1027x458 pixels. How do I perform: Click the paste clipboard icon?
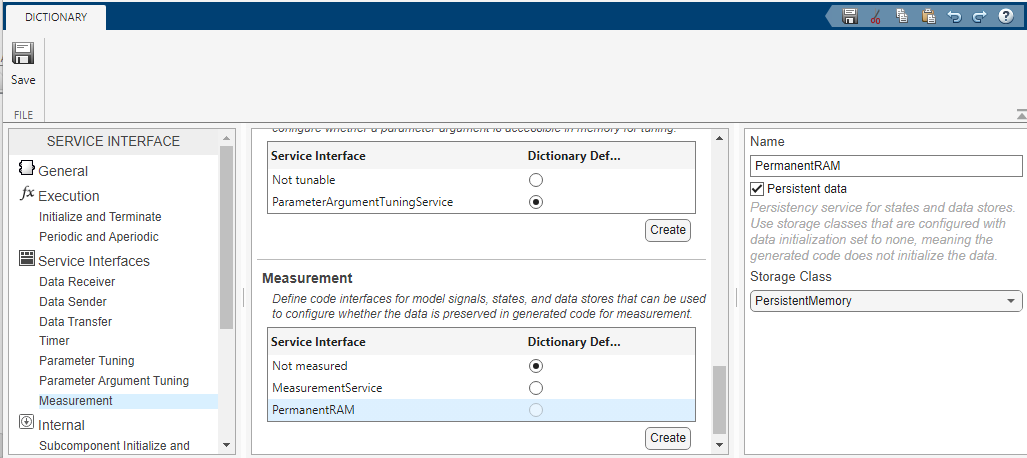[928, 16]
